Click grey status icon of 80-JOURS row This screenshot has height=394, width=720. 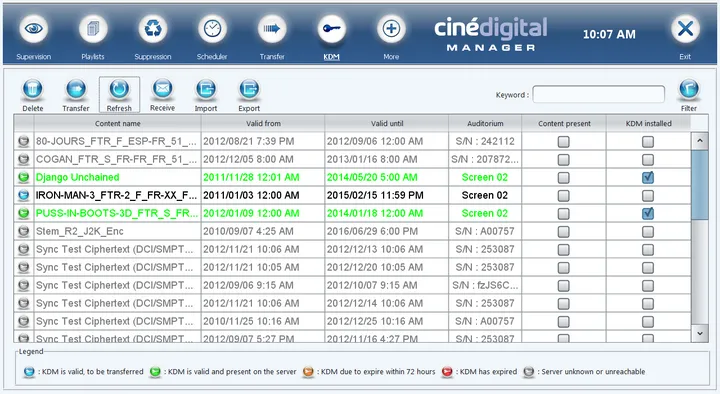point(23,141)
